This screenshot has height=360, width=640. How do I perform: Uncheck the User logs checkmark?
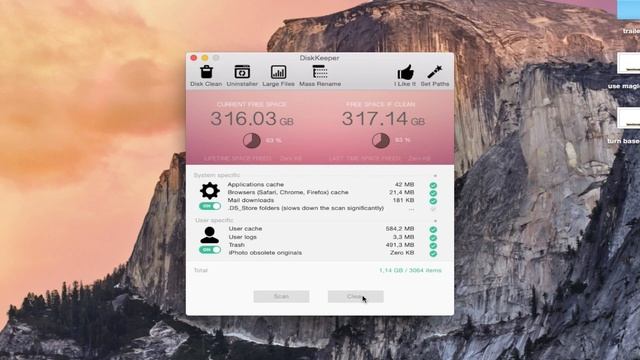[x=433, y=238]
